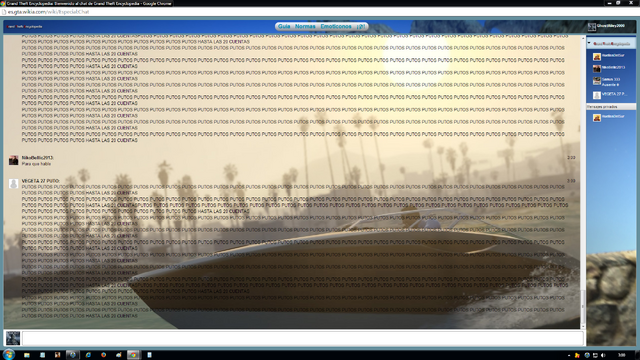Open the Guía link in chat header
This screenshot has width=640, height=360.
(x=284, y=27)
